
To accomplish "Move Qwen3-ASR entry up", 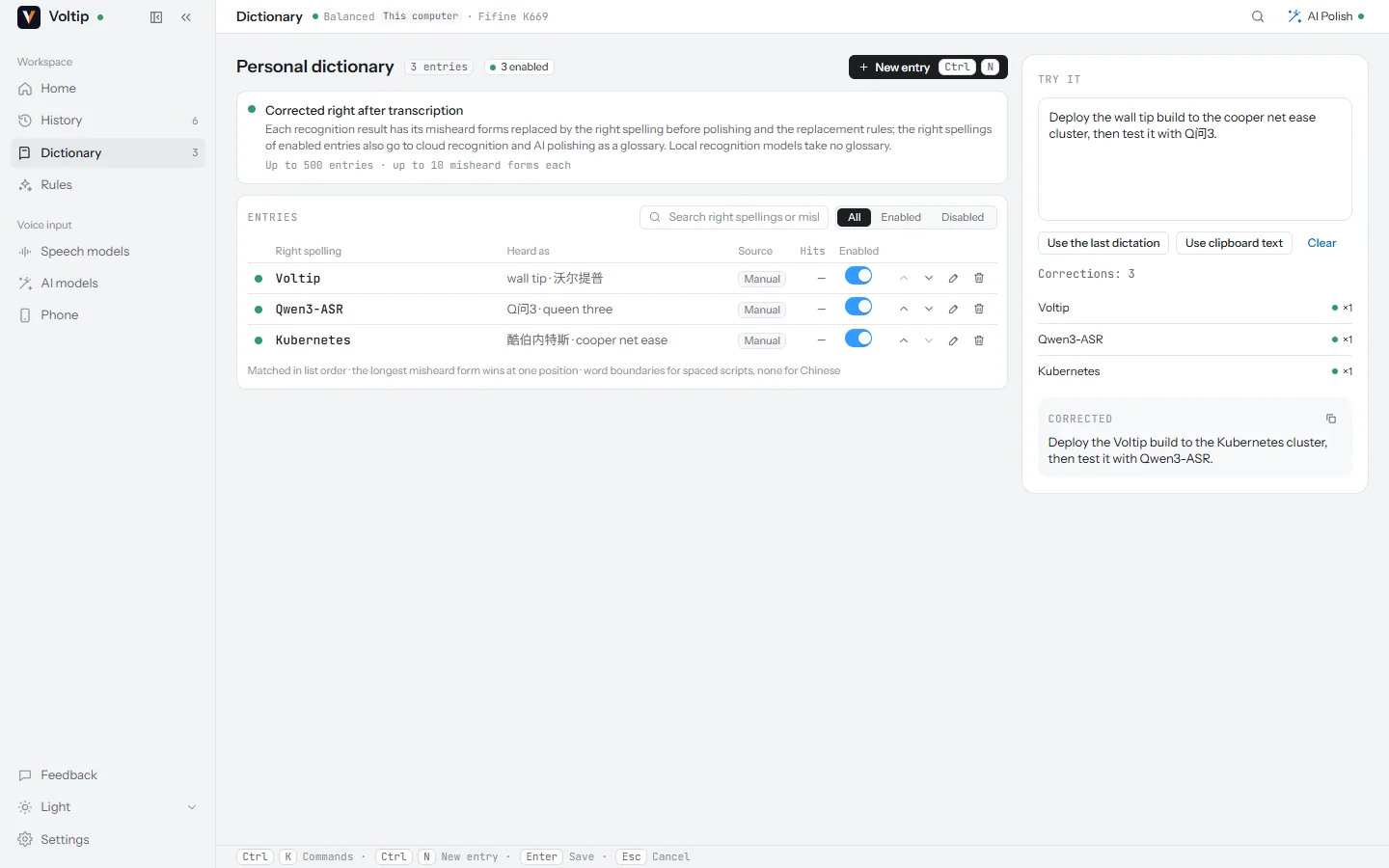I will [904, 310].
